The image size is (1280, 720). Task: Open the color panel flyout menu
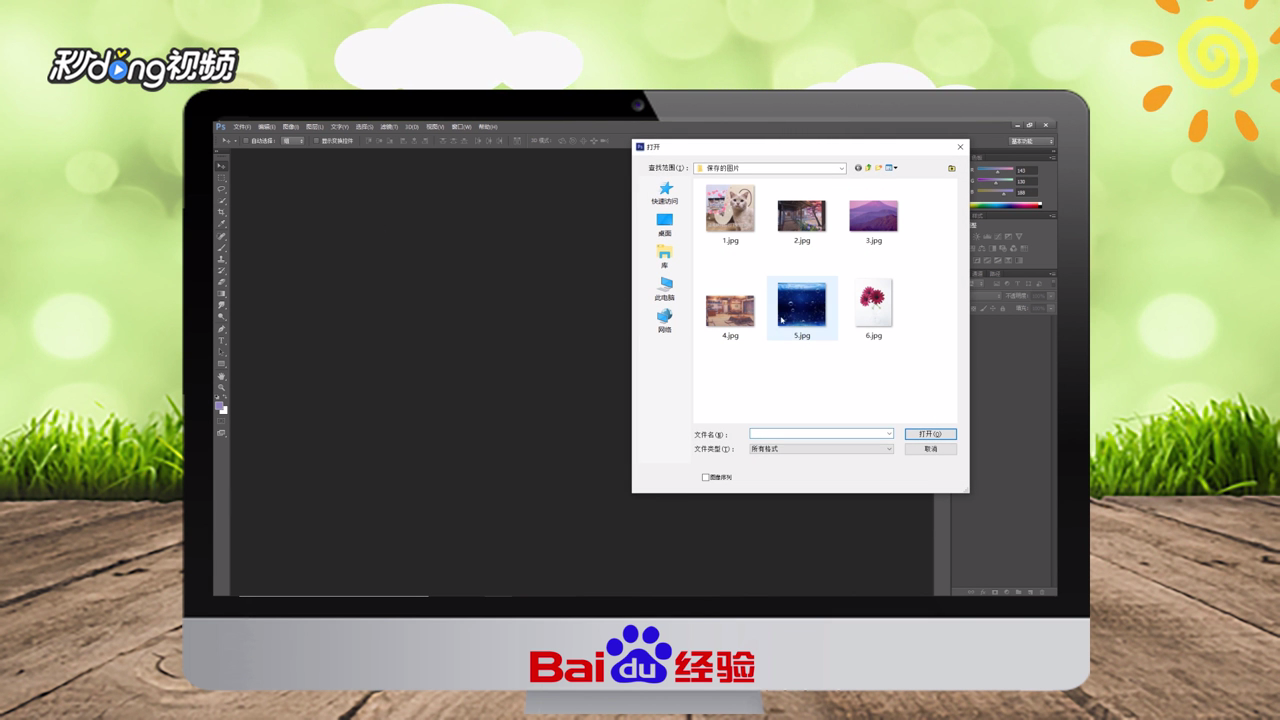[x=1053, y=157]
